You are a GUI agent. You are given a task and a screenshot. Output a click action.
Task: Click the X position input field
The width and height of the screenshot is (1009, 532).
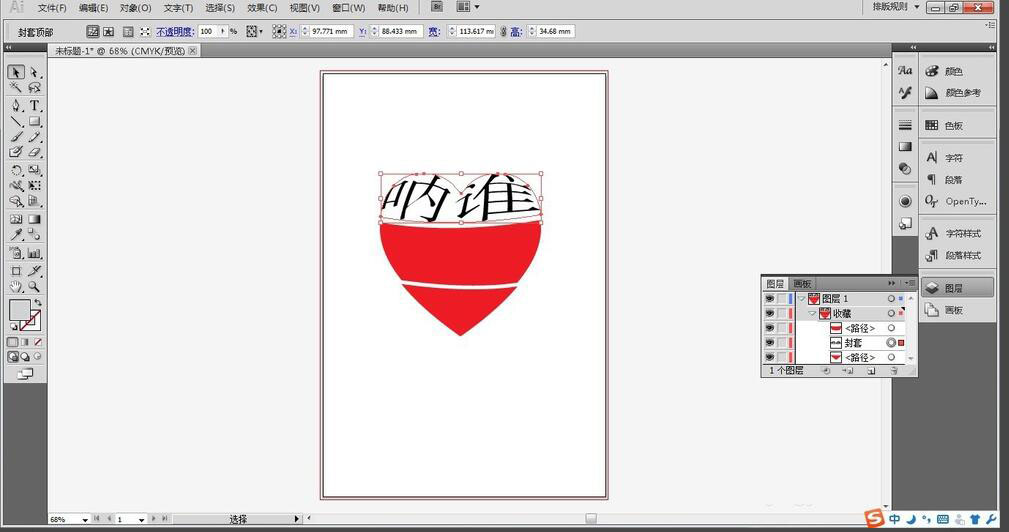(331, 31)
